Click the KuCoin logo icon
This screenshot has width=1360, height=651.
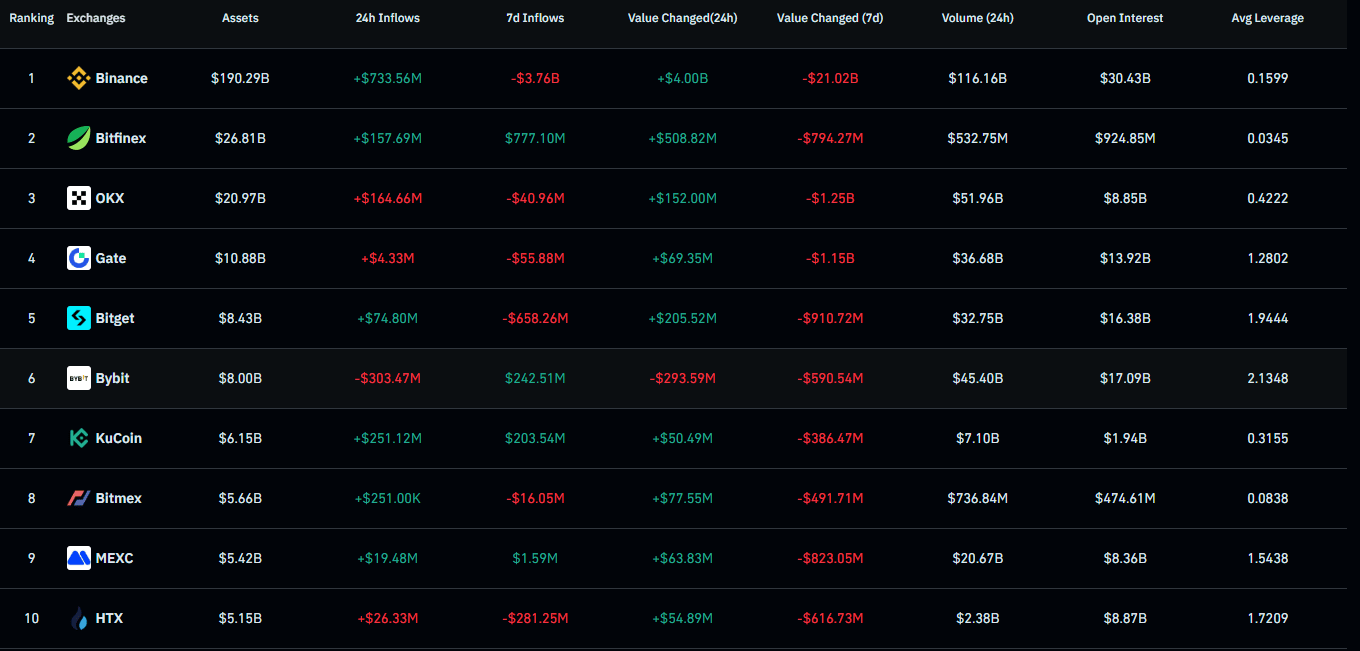point(79,438)
